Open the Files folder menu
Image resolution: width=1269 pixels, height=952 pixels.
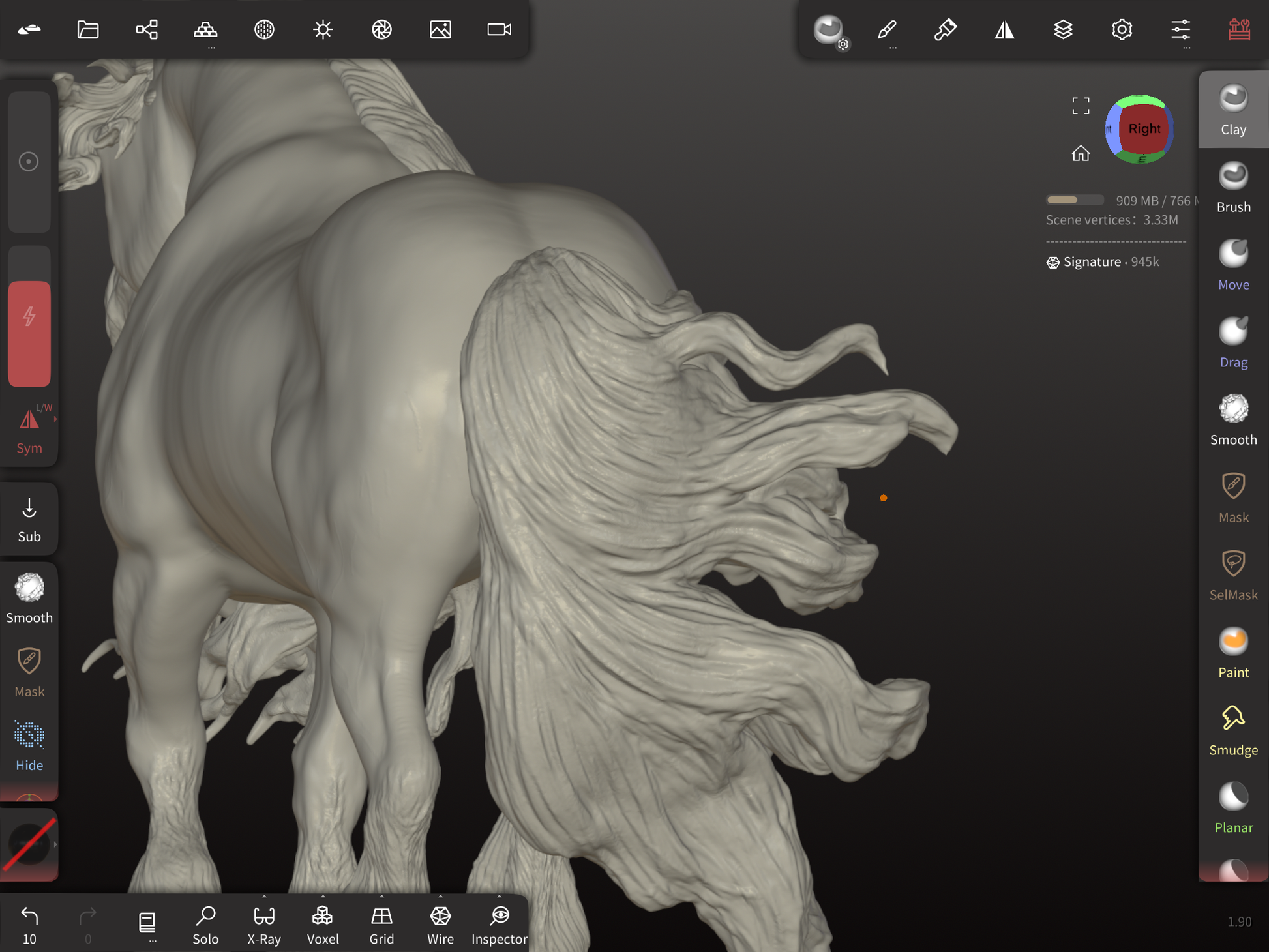(88, 29)
